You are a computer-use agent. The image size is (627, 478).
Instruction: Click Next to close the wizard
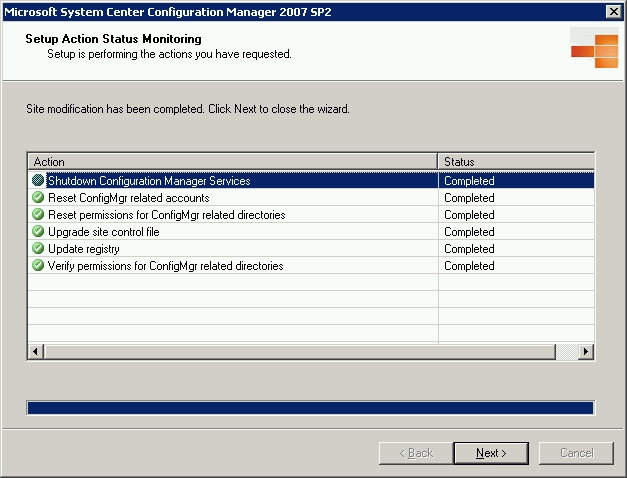(491, 453)
